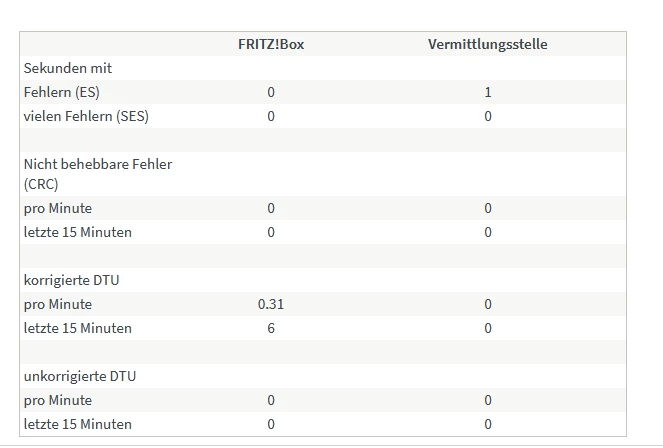Select the value 6 for corrected DTU
The width and height of the screenshot is (663, 448).
click(x=270, y=328)
